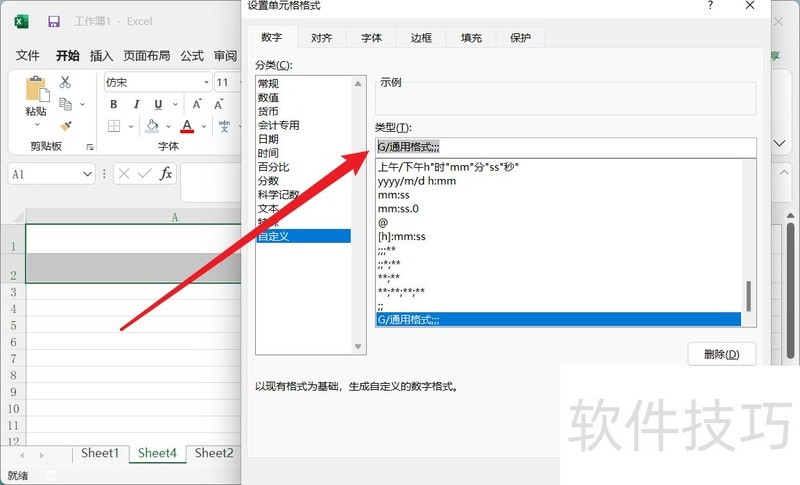Toggle Italic formatting button

tap(136, 104)
